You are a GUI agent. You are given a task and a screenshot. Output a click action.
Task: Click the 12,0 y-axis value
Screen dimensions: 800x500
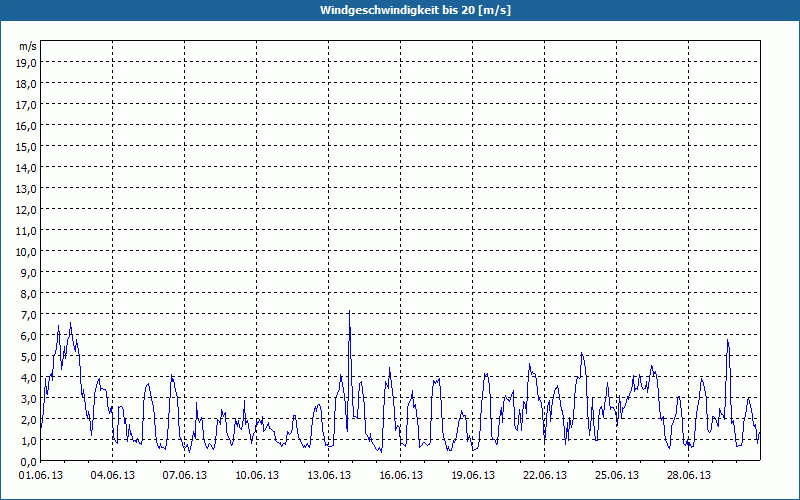click(x=27, y=210)
